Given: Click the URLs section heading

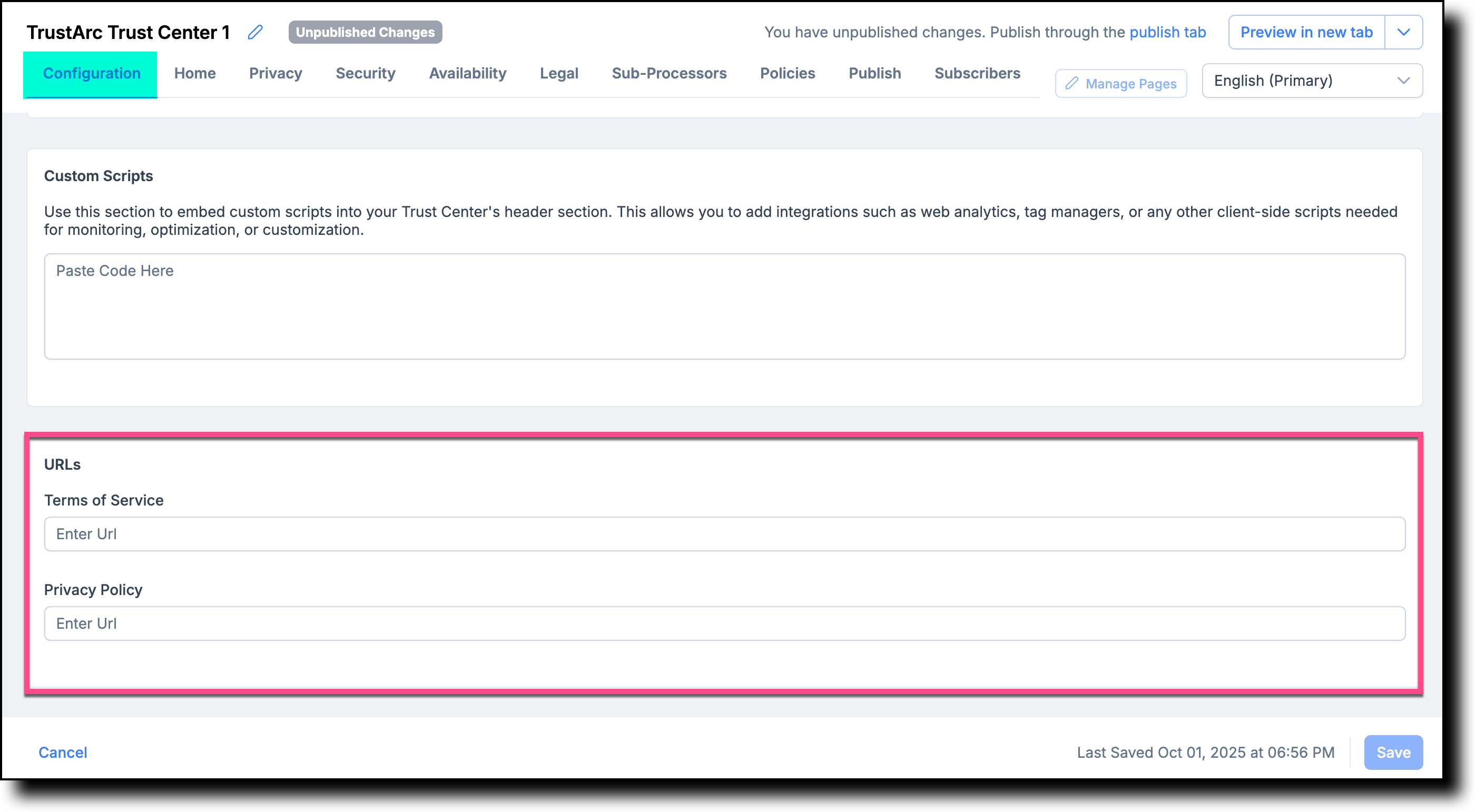Looking at the screenshot, I should (x=63, y=464).
